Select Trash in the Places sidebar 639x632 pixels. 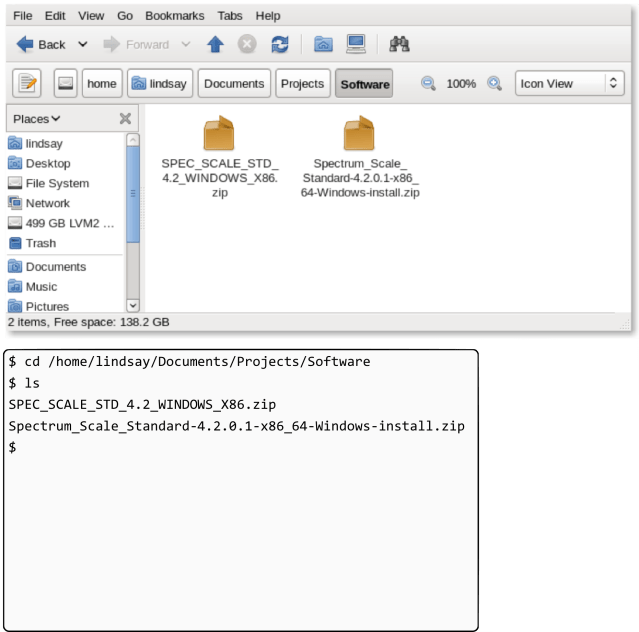click(x=40, y=243)
